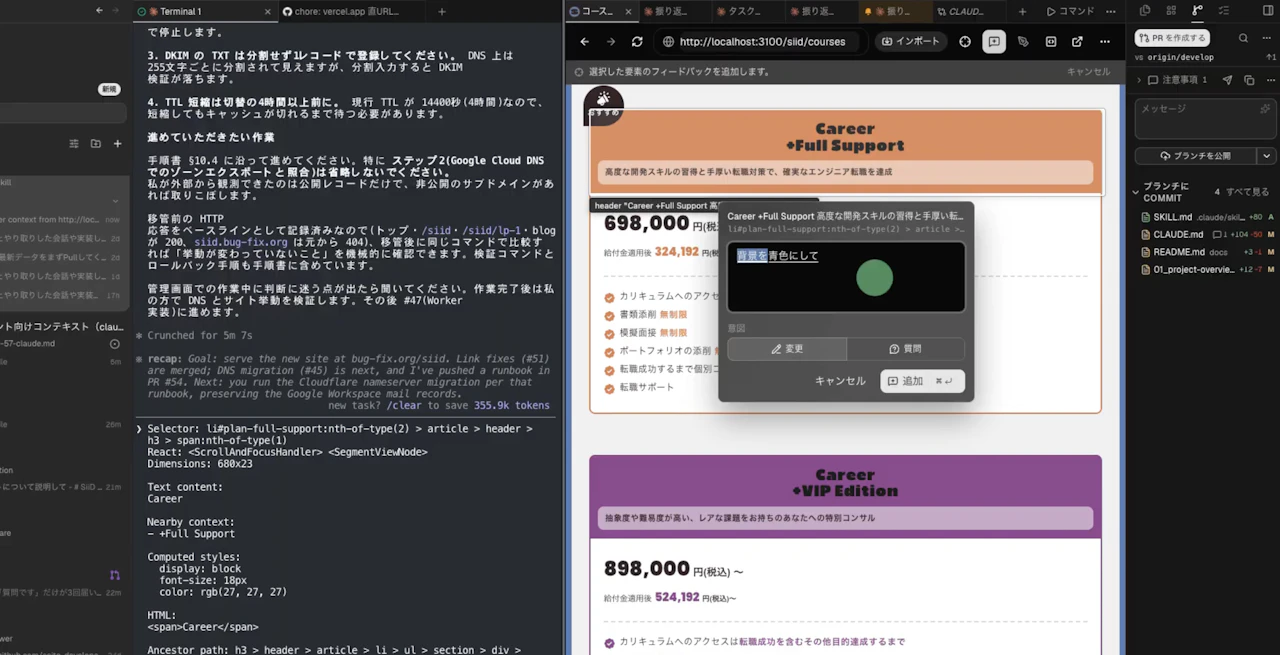Reload the localhost courses page

[x=637, y=42]
